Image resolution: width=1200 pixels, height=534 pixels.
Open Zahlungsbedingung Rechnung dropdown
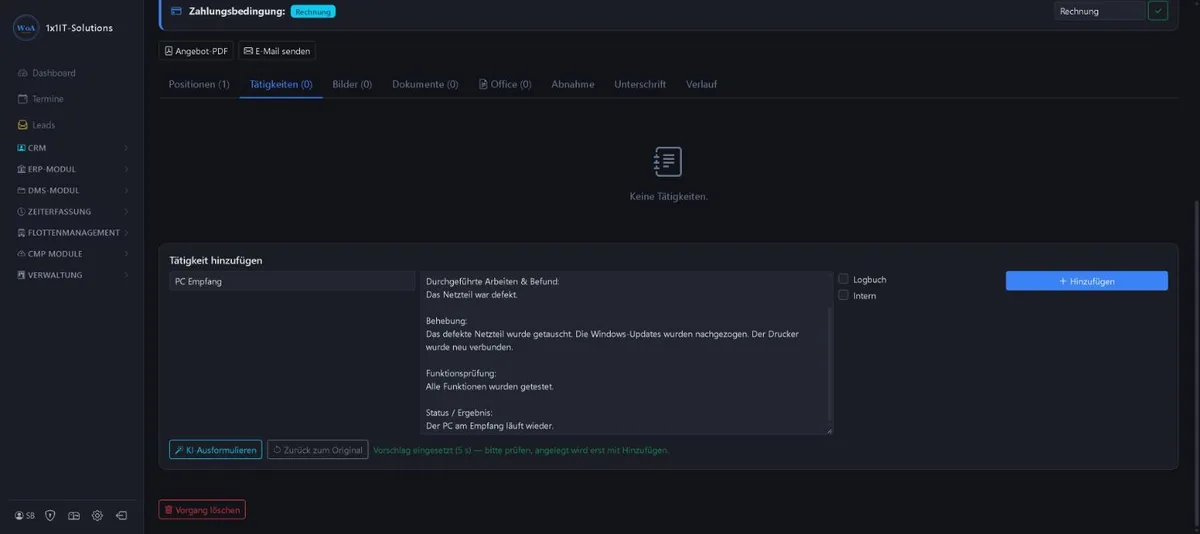click(1099, 11)
